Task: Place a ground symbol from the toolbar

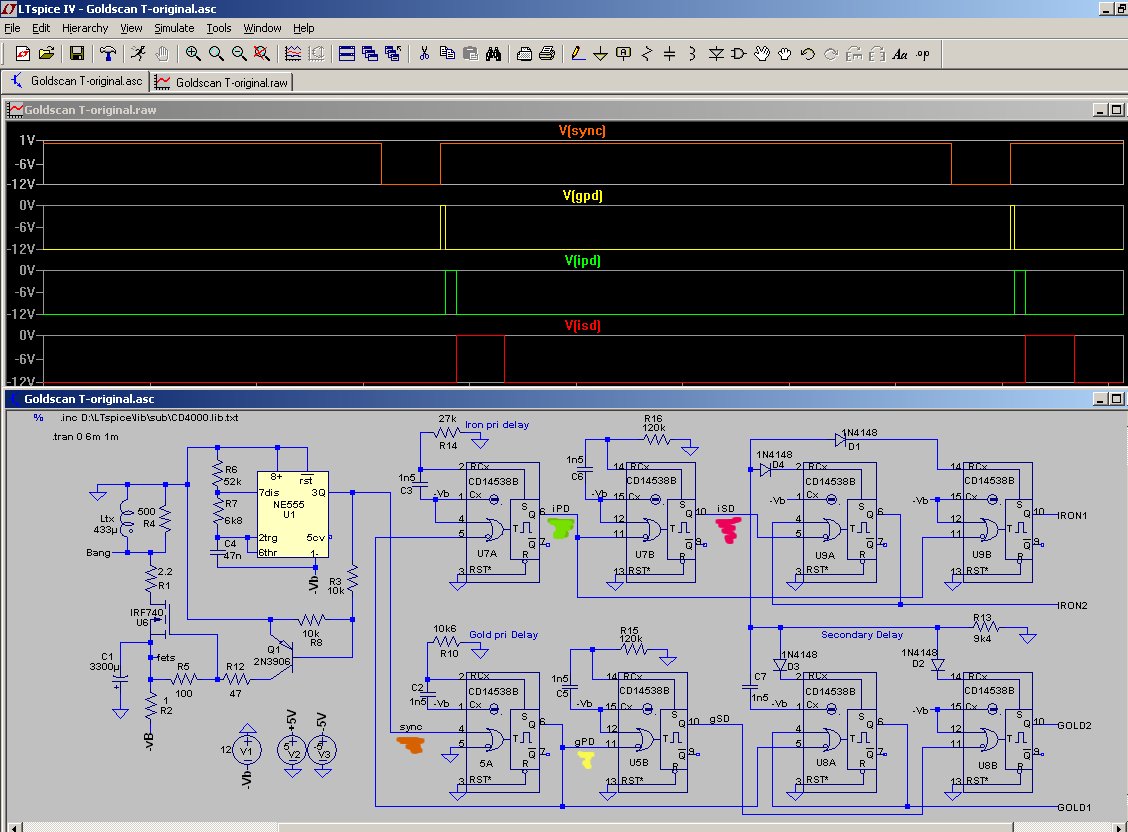Action: [600, 54]
